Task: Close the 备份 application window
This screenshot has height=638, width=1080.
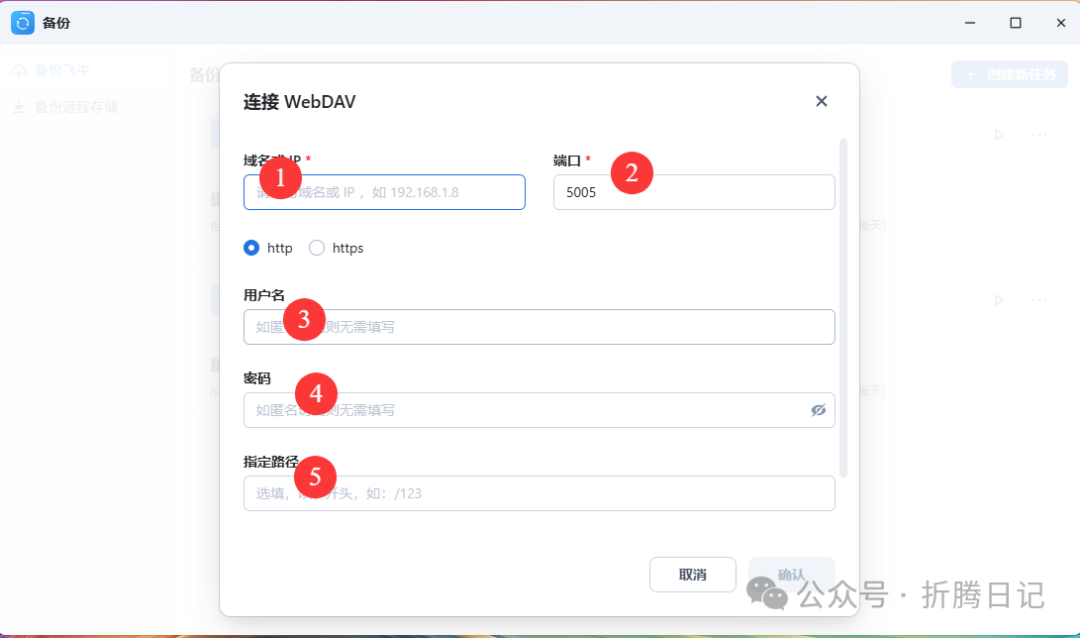Action: coord(1061,23)
